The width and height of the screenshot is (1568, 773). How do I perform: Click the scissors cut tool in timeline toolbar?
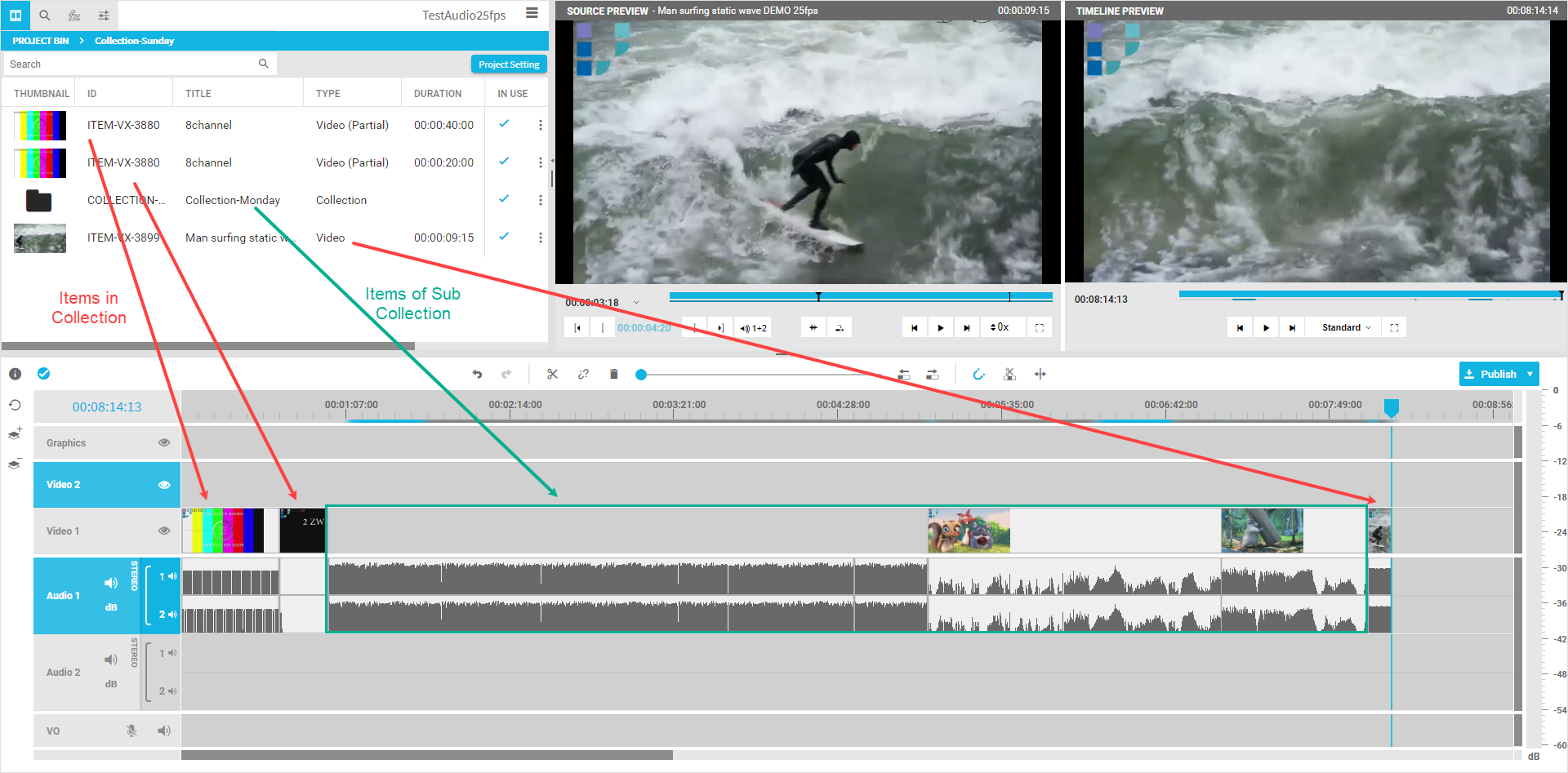tap(552, 374)
